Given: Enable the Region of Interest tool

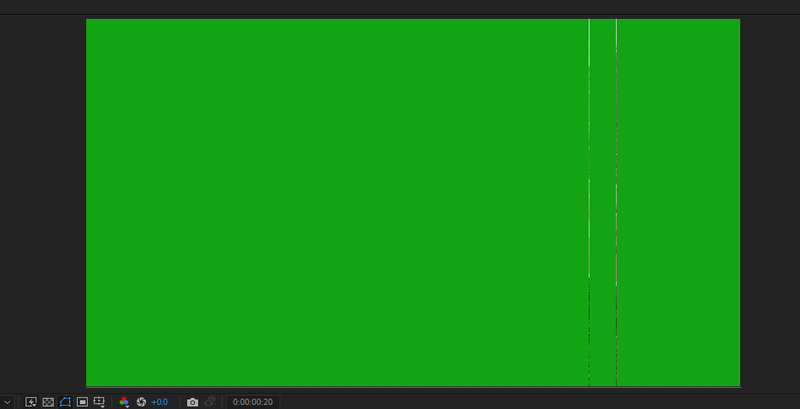Looking at the screenshot, I should (82, 402).
